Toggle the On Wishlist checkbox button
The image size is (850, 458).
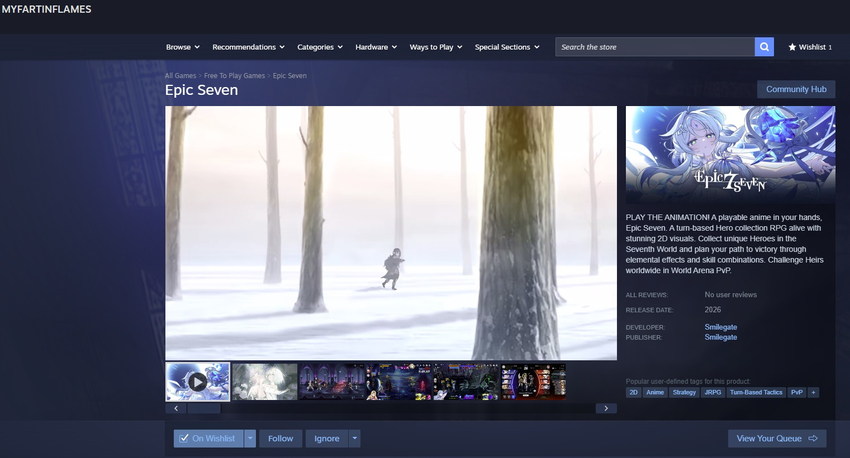[209, 438]
